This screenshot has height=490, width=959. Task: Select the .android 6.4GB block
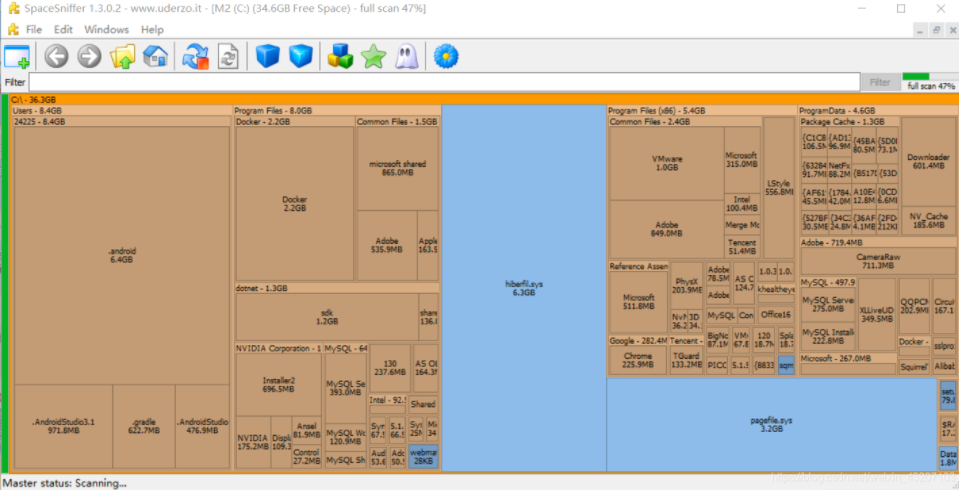(122, 255)
